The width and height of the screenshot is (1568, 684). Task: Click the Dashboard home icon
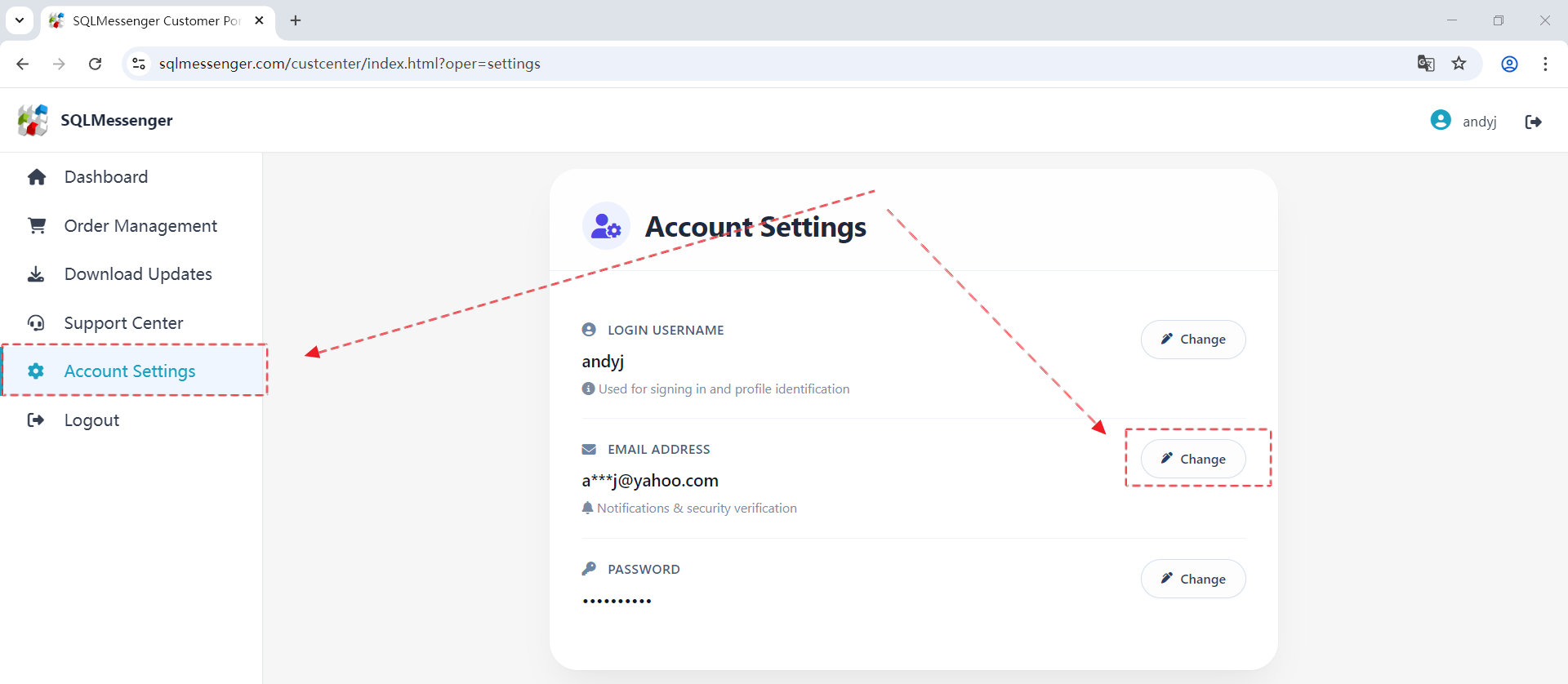point(37,177)
